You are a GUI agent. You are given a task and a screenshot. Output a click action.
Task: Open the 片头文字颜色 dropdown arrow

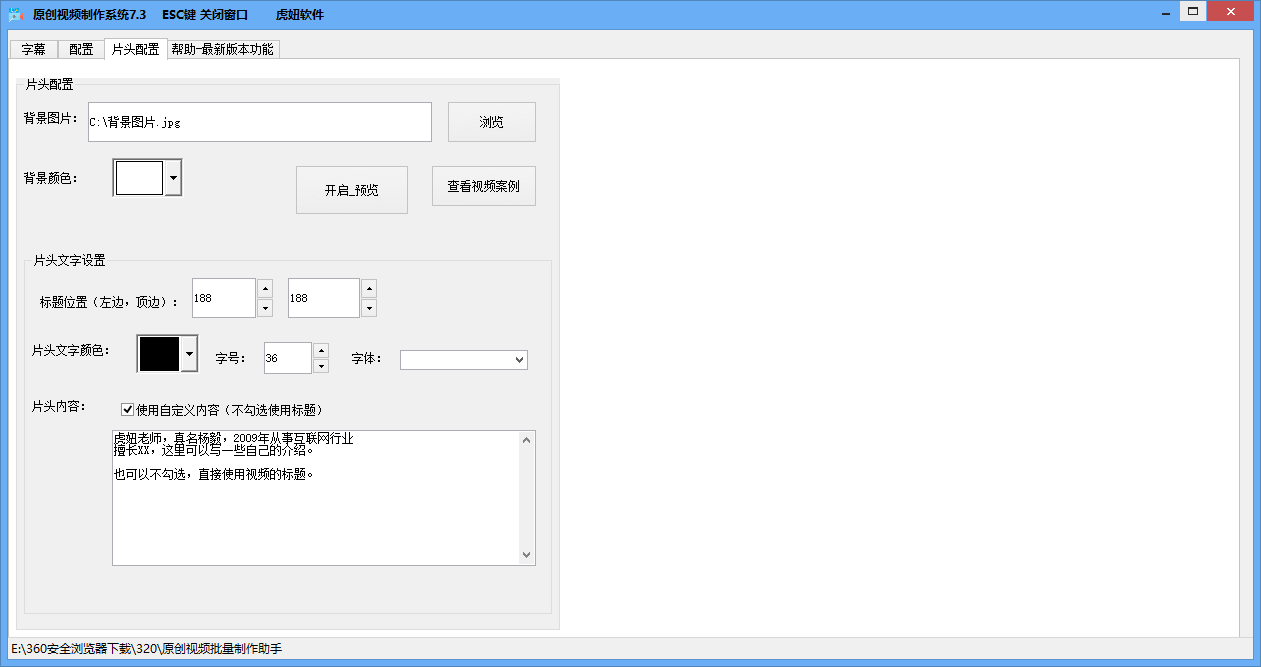[x=189, y=354]
